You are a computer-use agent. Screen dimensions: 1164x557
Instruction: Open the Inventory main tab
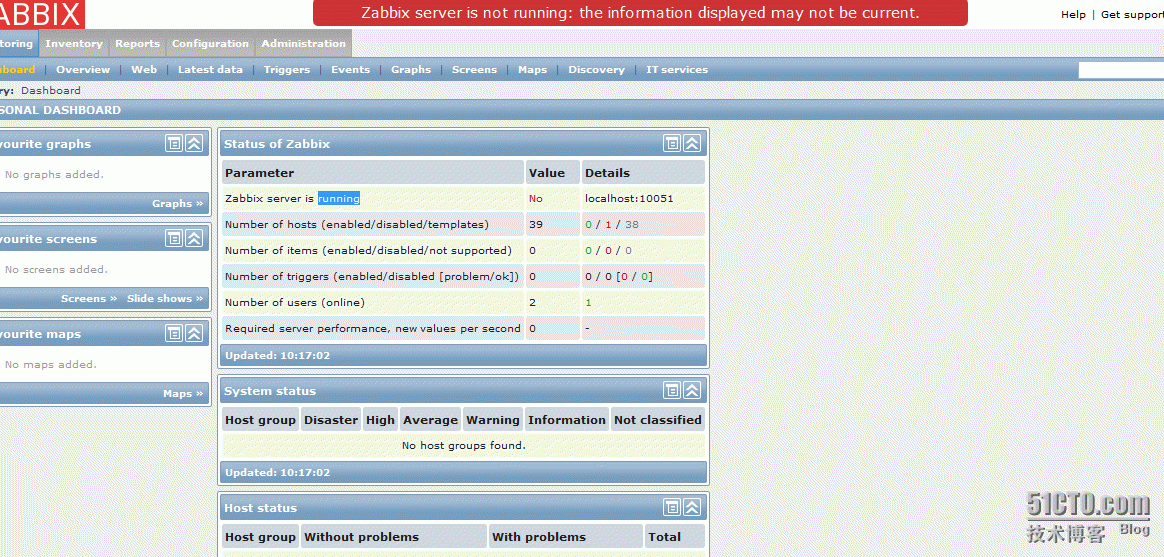[x=73, y=44]
